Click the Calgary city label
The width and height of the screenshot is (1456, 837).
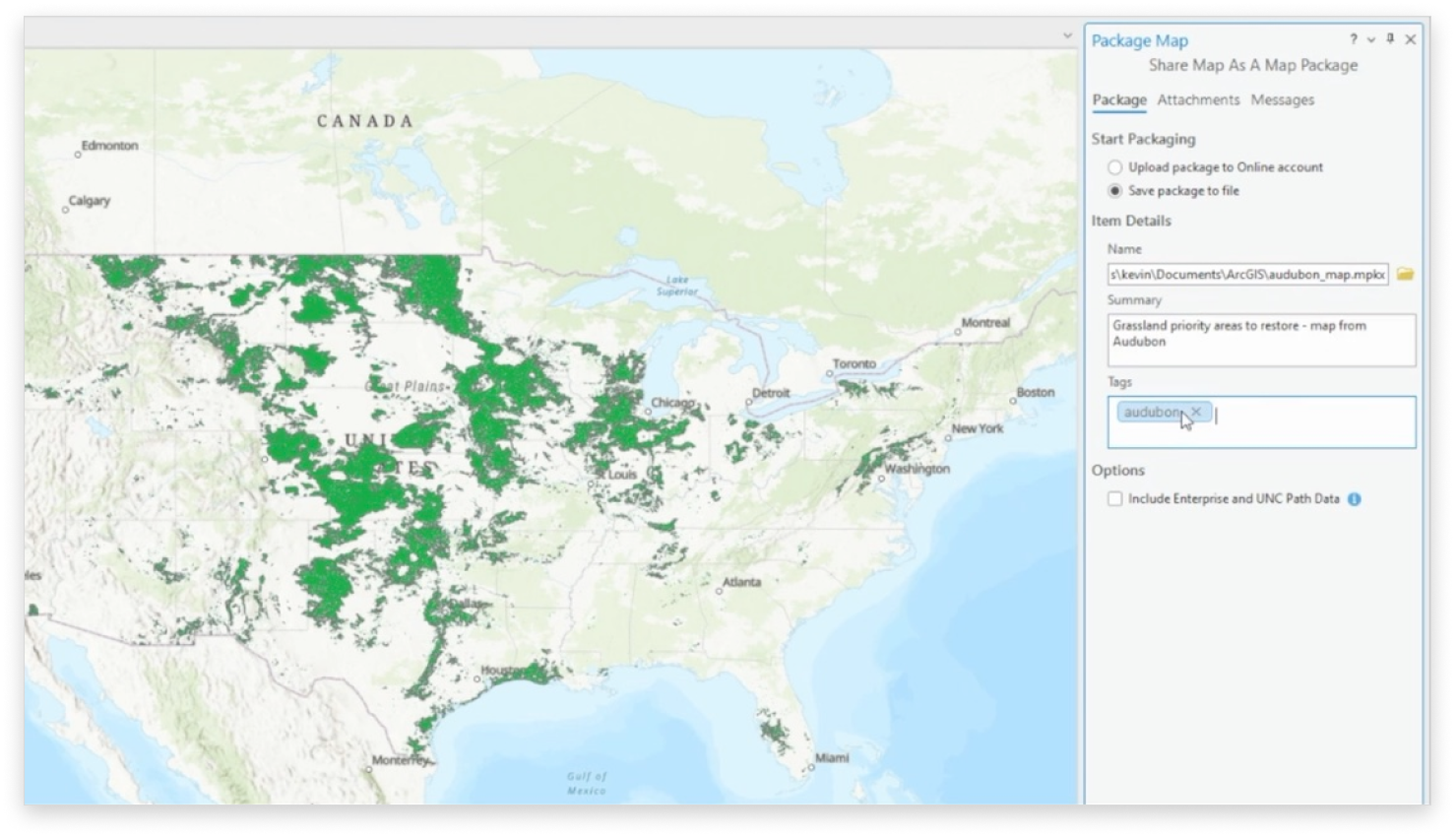pos(89,201)
